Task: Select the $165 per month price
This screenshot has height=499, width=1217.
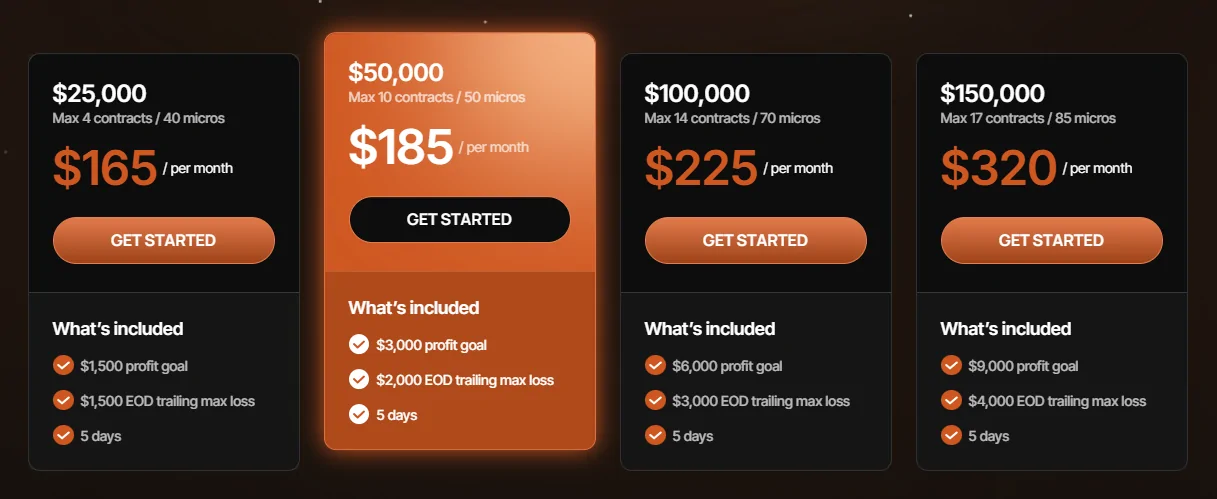Action: click(105, 168)
